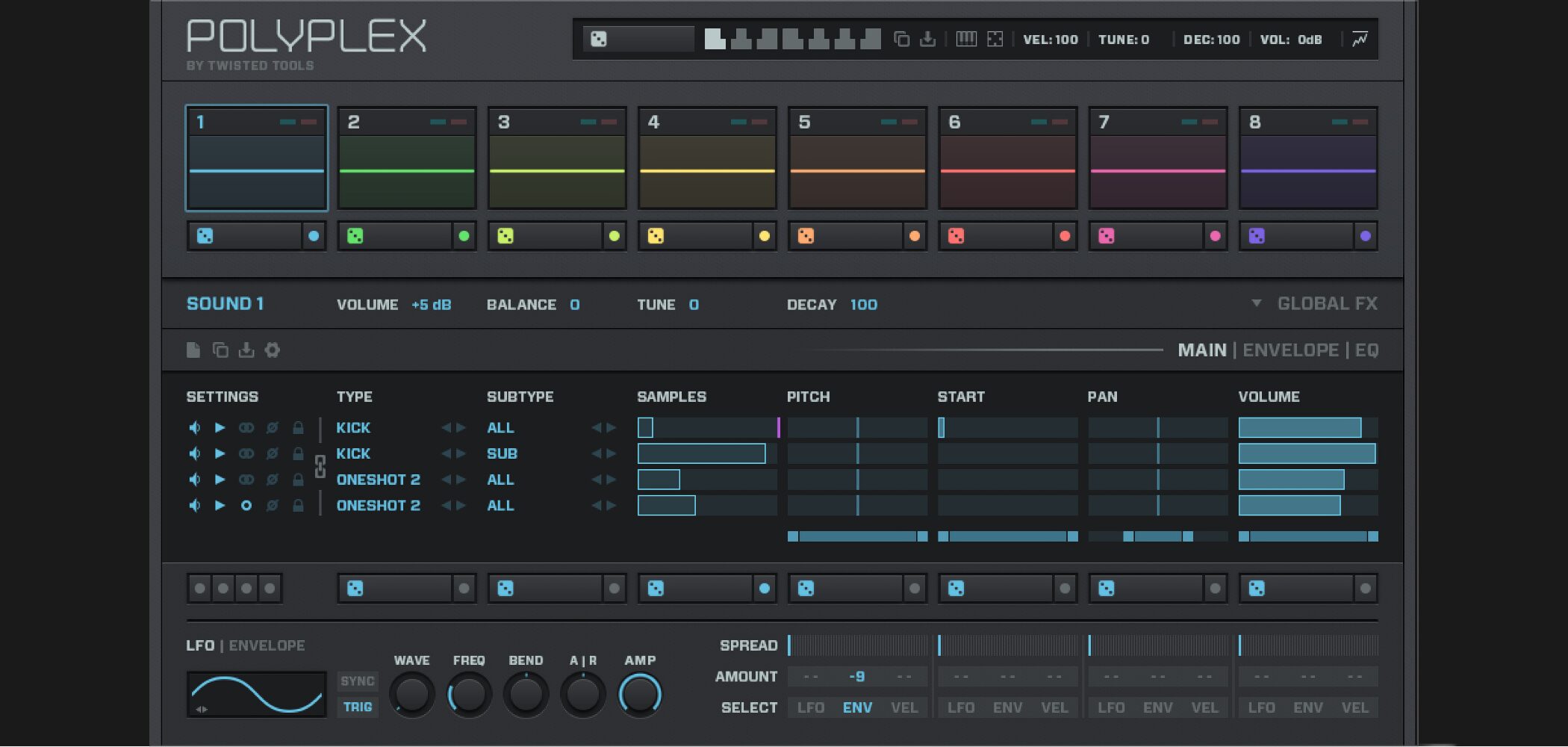This screenshot has height=747, width=1568.
Task: Next type arrow on first KICK row
Action: (x=461, y=427)
